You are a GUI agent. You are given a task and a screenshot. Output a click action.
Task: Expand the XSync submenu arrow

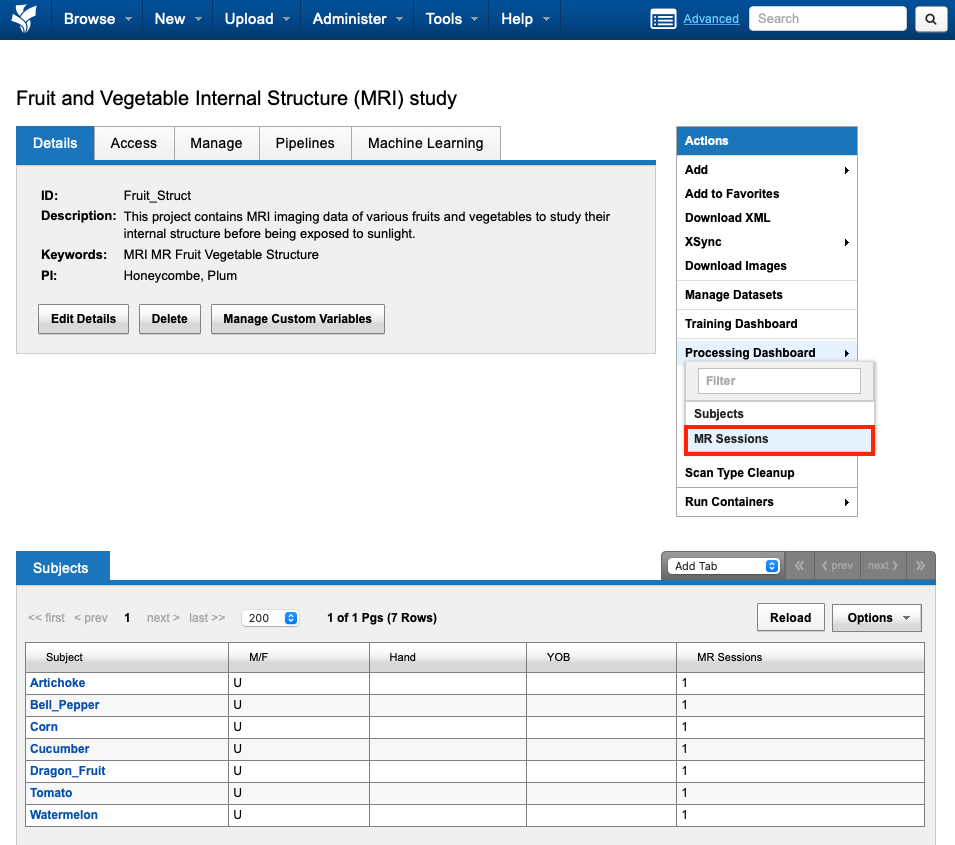[x=846, y=242]
